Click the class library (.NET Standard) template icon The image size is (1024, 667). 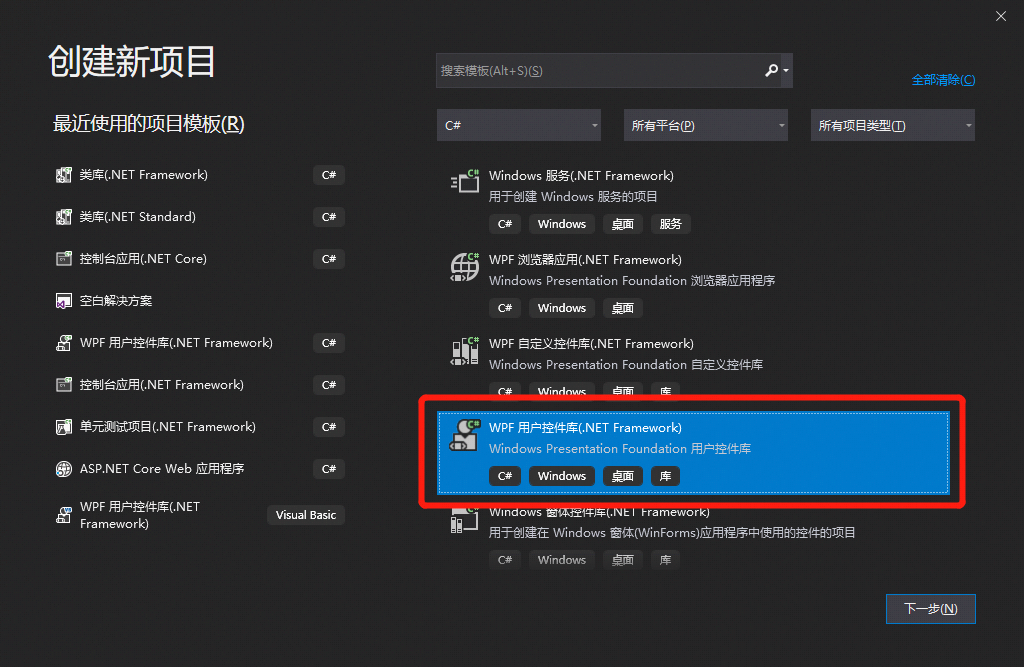pos(63,217)
